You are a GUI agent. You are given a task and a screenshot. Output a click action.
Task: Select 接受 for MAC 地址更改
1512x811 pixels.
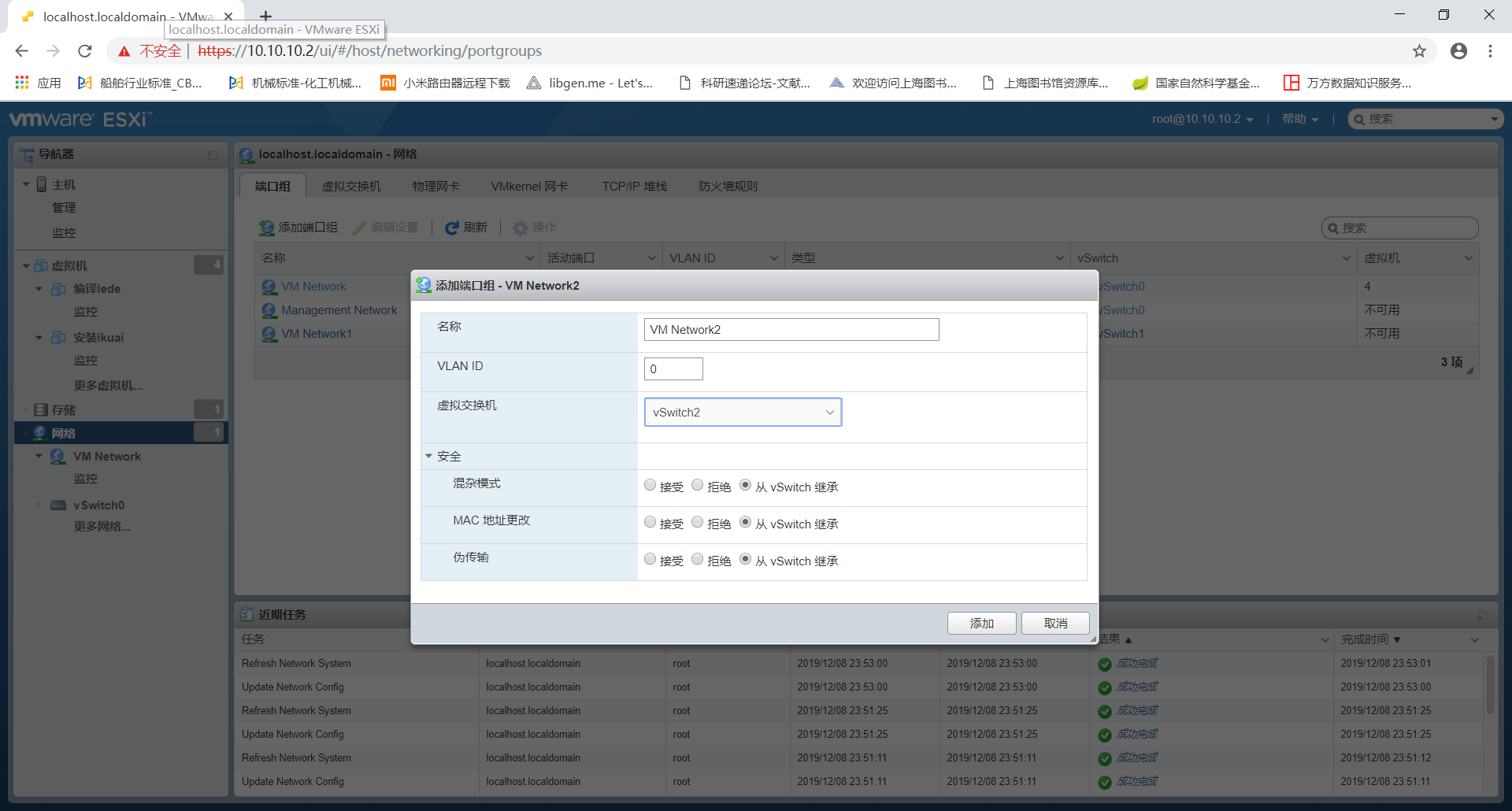(650, 522)
